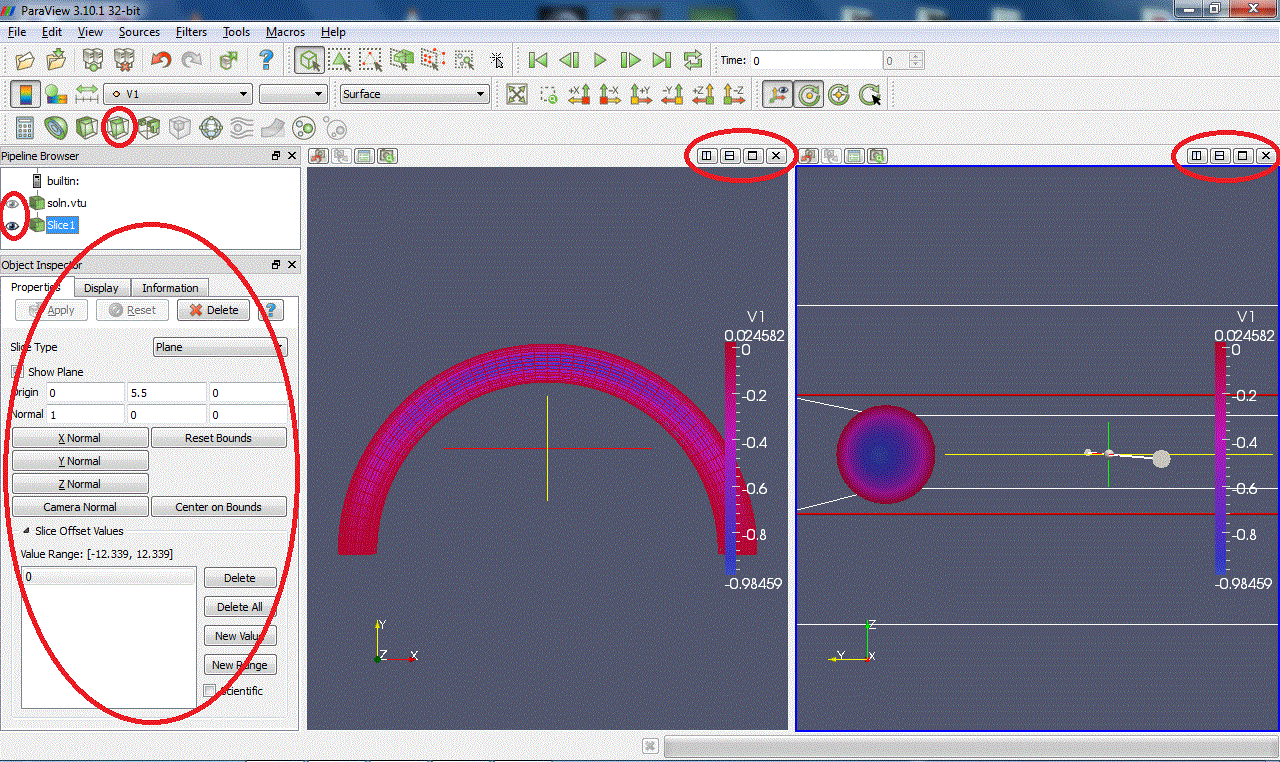This screenshot has height=762, width=1280.
Task: Click the Time value field
Action: pos(816,60)
